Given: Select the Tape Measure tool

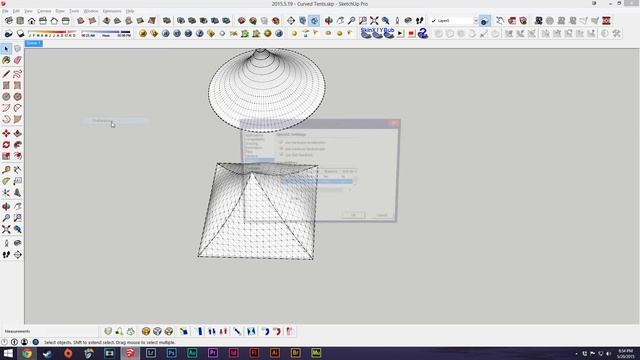Looking at the screenshot, I should tap(6, 170).
